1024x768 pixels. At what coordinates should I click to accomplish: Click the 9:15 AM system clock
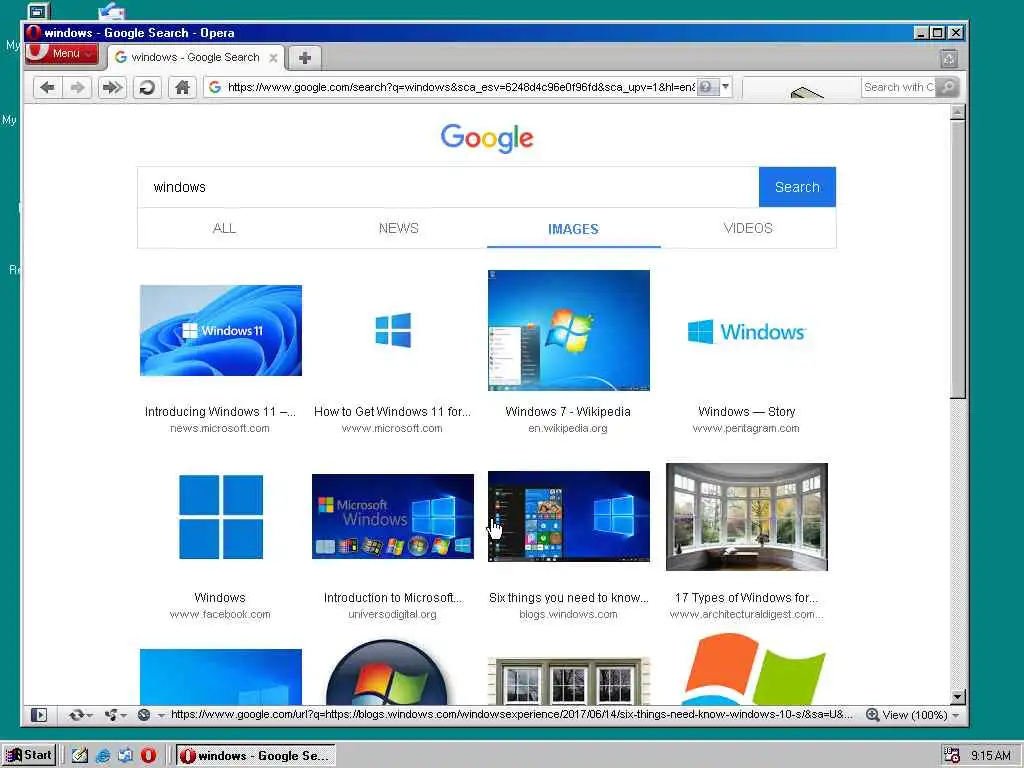991,756
